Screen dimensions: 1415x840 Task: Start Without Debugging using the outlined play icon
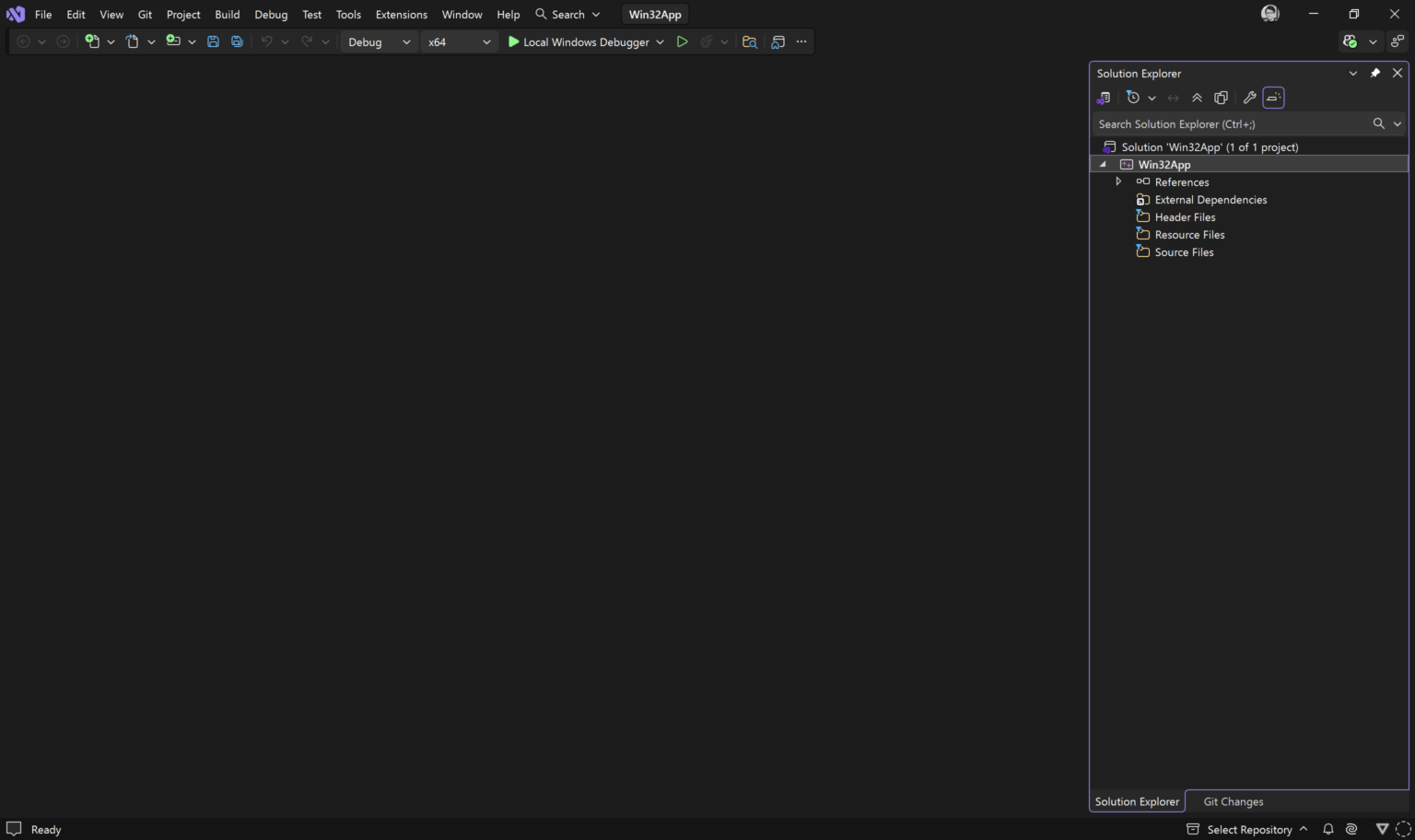pyautogui.click(x=682, y=41)
